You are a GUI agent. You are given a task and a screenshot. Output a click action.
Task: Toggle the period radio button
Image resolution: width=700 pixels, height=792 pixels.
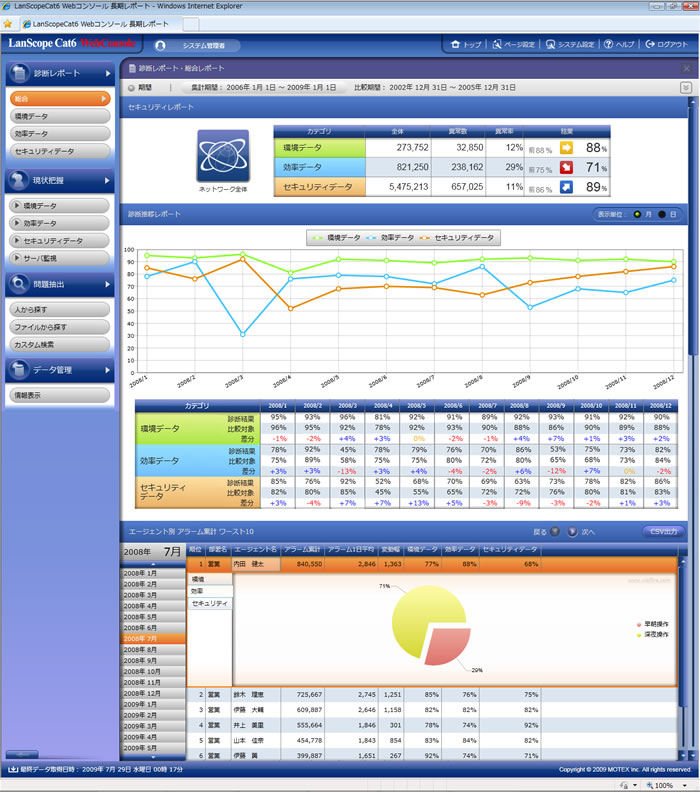click(x=131, y=88)
